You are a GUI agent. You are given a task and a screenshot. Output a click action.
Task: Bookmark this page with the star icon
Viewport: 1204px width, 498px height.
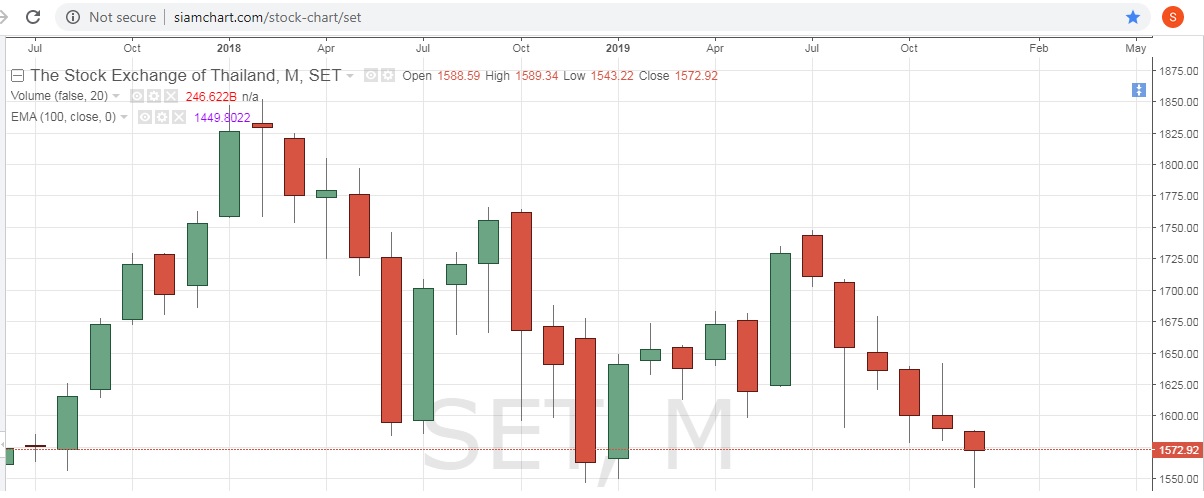1132,17
